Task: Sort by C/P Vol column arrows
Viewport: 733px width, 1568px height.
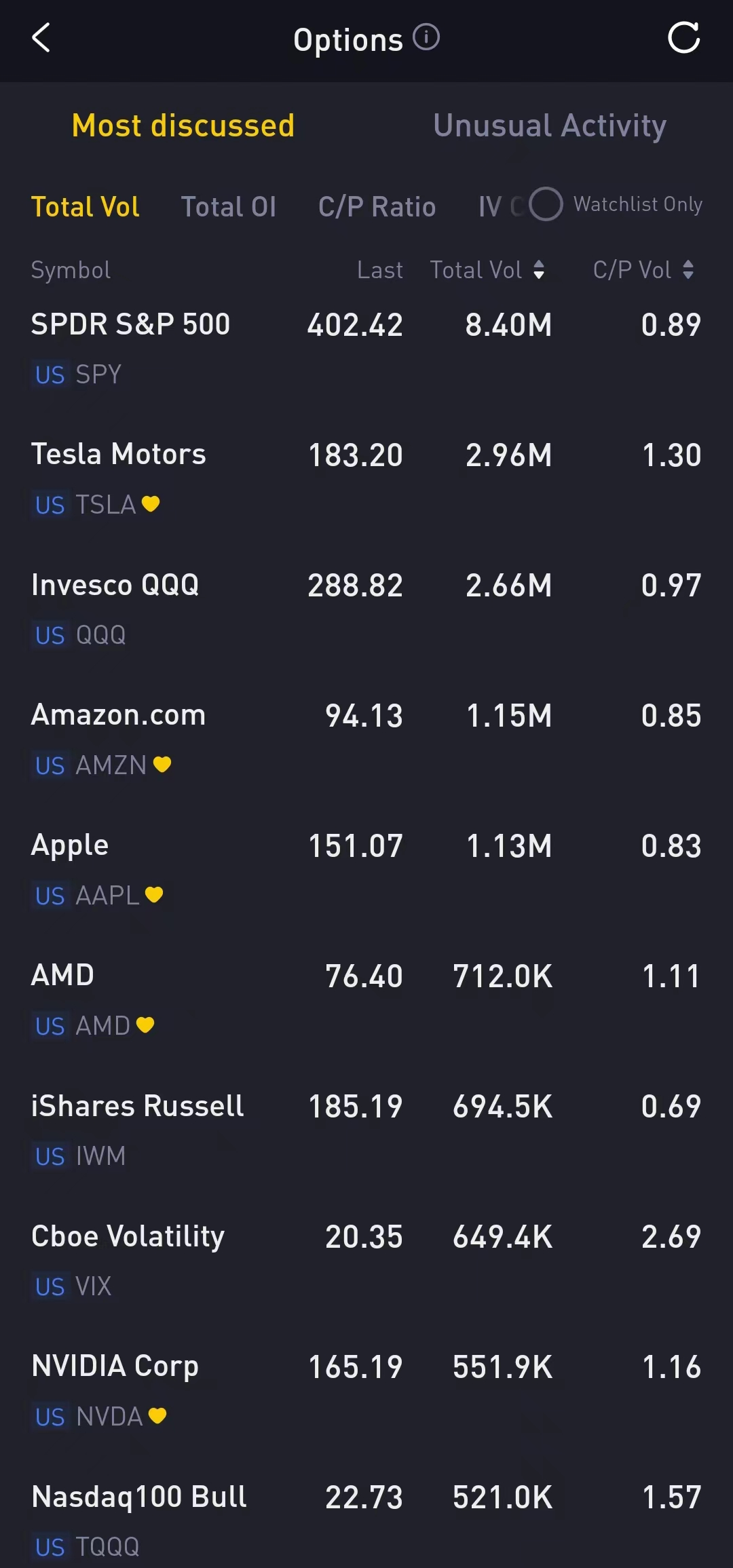Action: (x=688, y=270)
